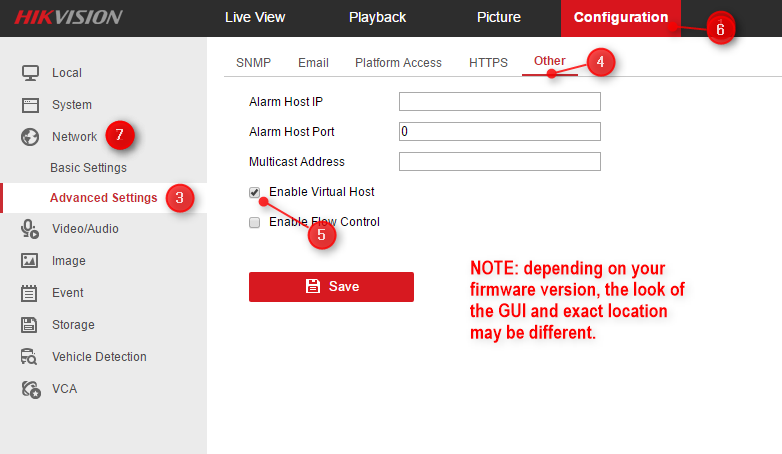Screen dimensions: 782x454
Task: Open Local settings in sidebar
Action: 67,73
